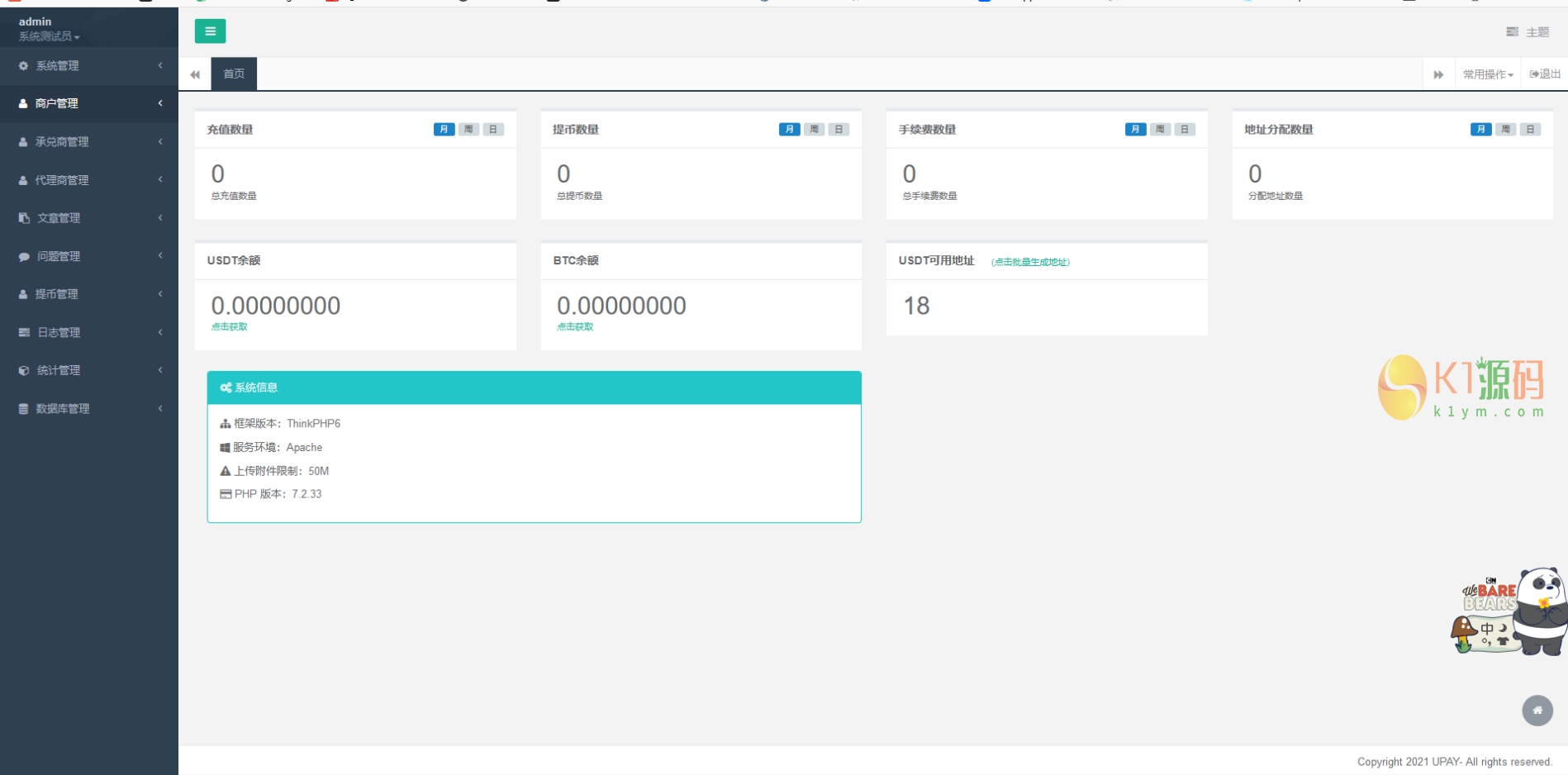This screenshot has width=1568, height=775.
Task: Open the 日志管理 menu label
Action: (x=59, y=333)
